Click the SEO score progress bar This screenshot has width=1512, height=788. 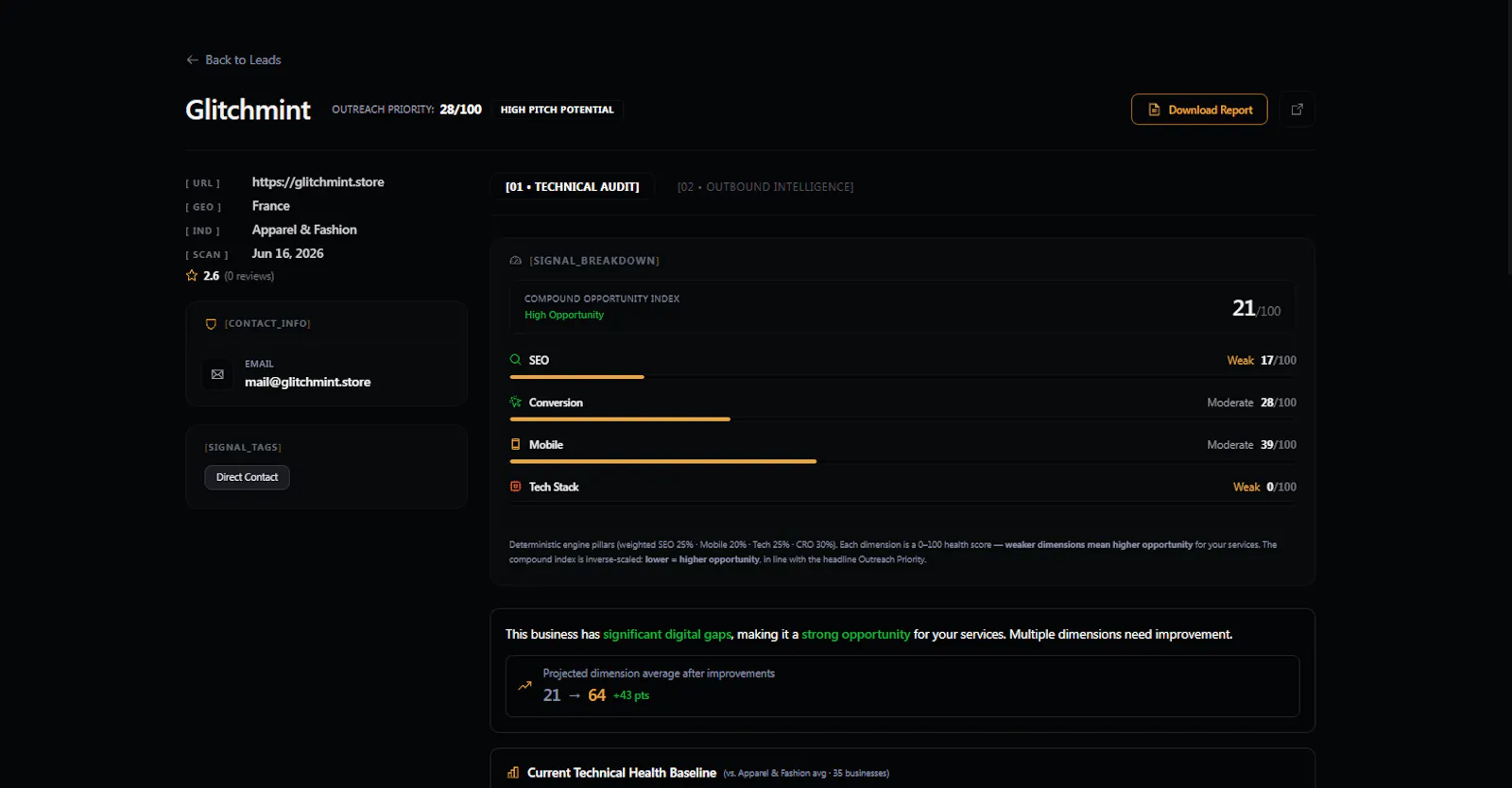point(902,377)
